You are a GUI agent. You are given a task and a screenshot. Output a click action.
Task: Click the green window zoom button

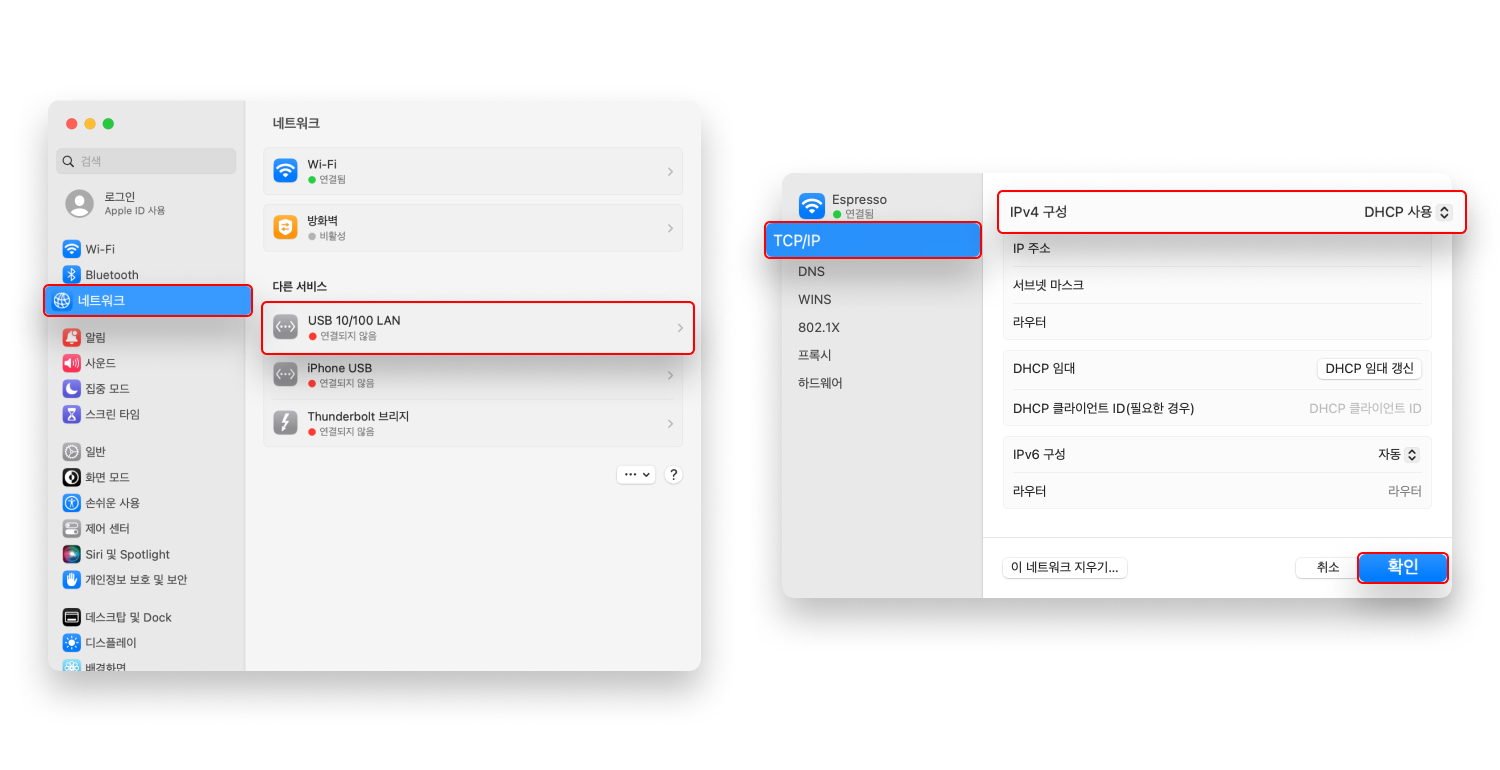coord(108,124)
